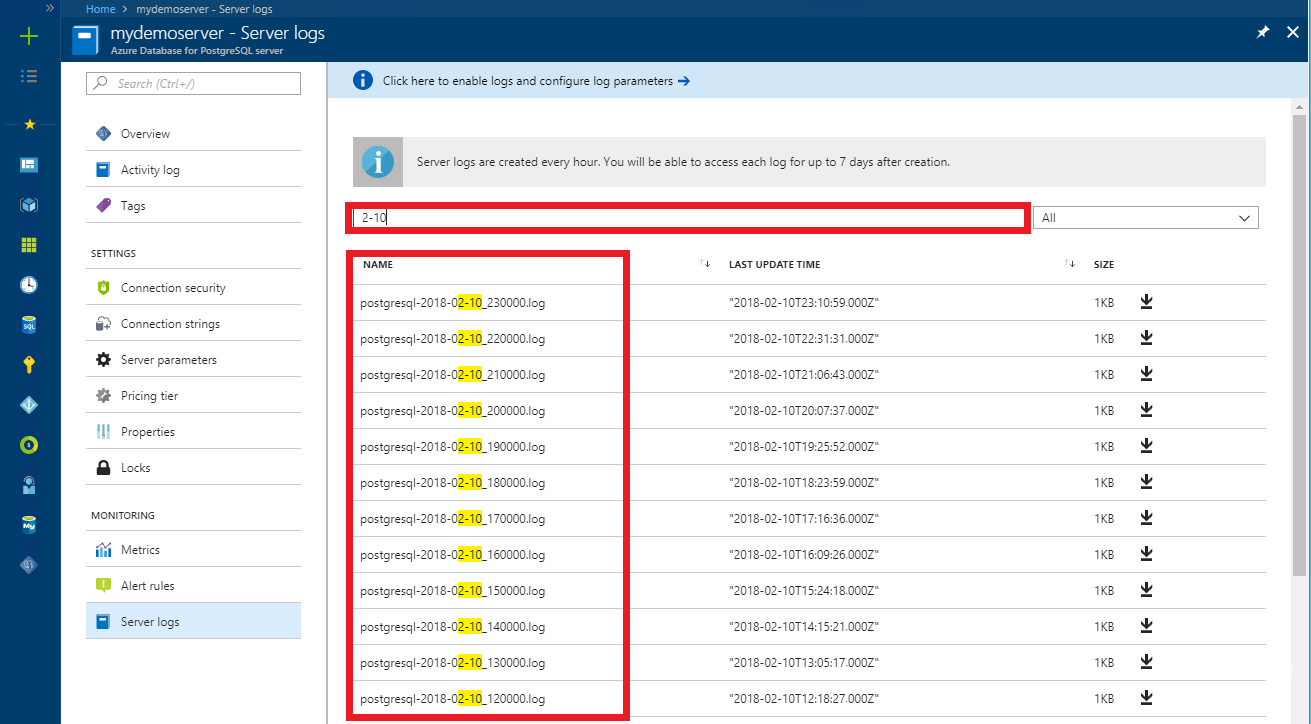Click timestamp "2018-02-10T21:06:43.000Z"
1311x724 pixels.
(x=804, y=375)
